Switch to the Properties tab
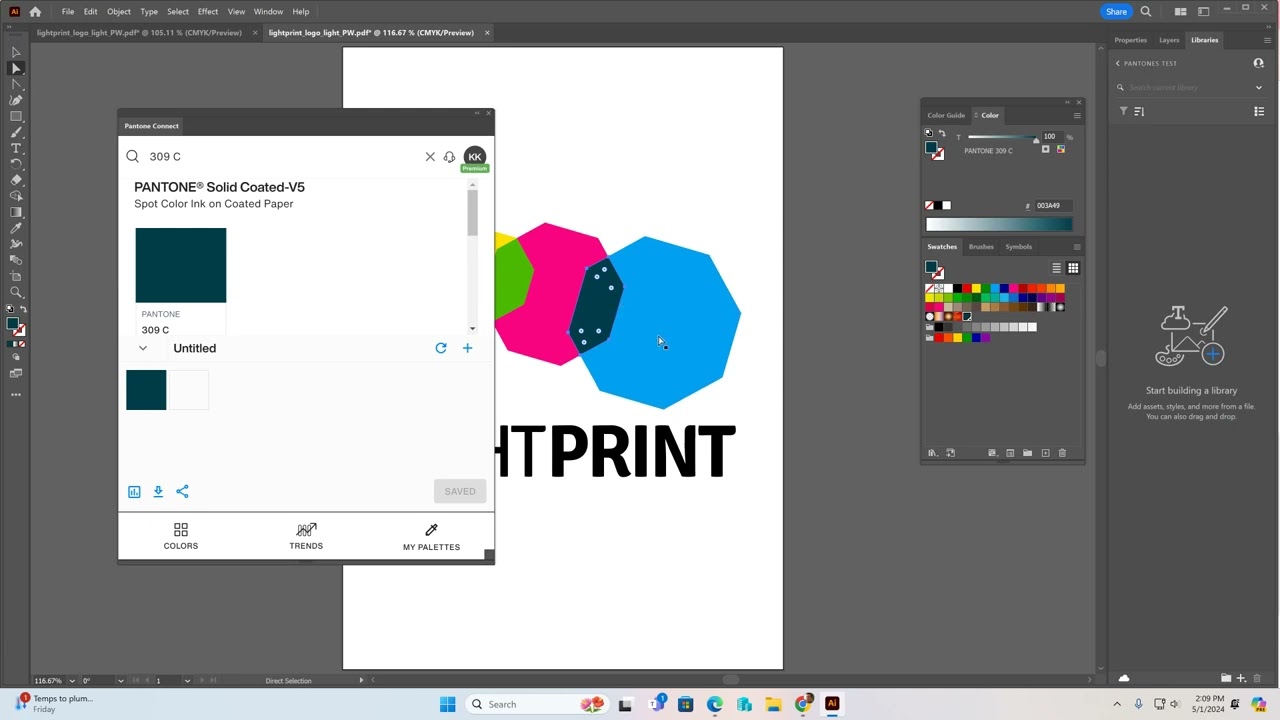This screenshot has height=720, width=1280. tap(1131, 40)
